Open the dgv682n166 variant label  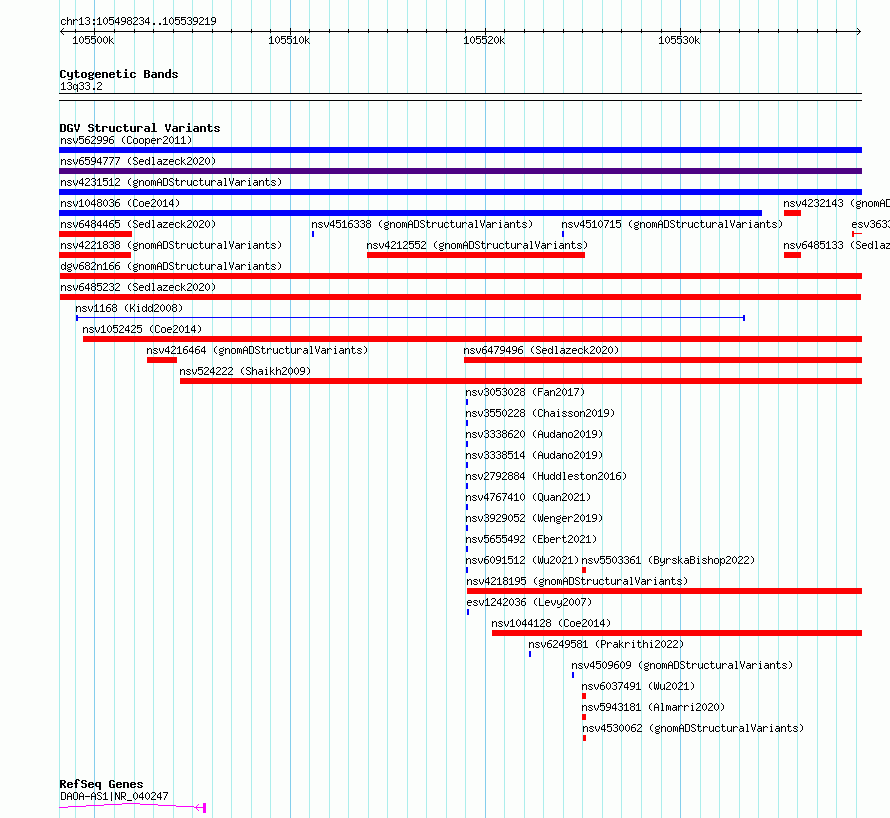171,266
